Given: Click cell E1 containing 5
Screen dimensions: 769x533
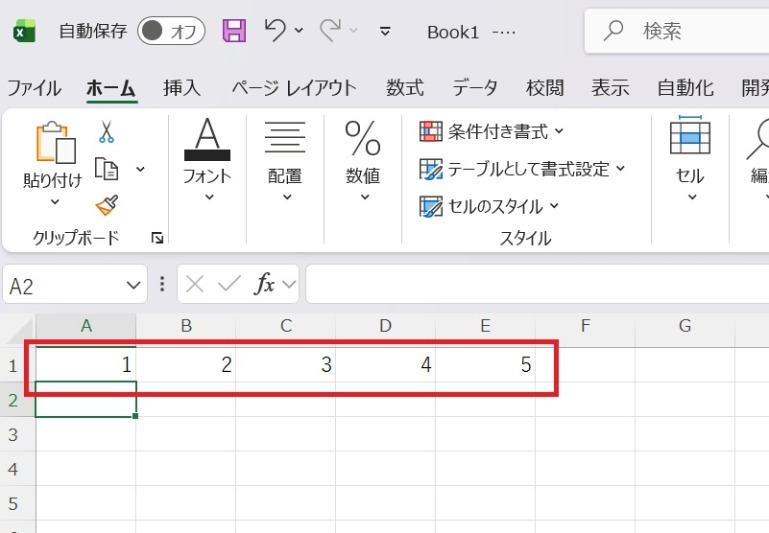Looking at the screenshot, I should pos(486,365).
